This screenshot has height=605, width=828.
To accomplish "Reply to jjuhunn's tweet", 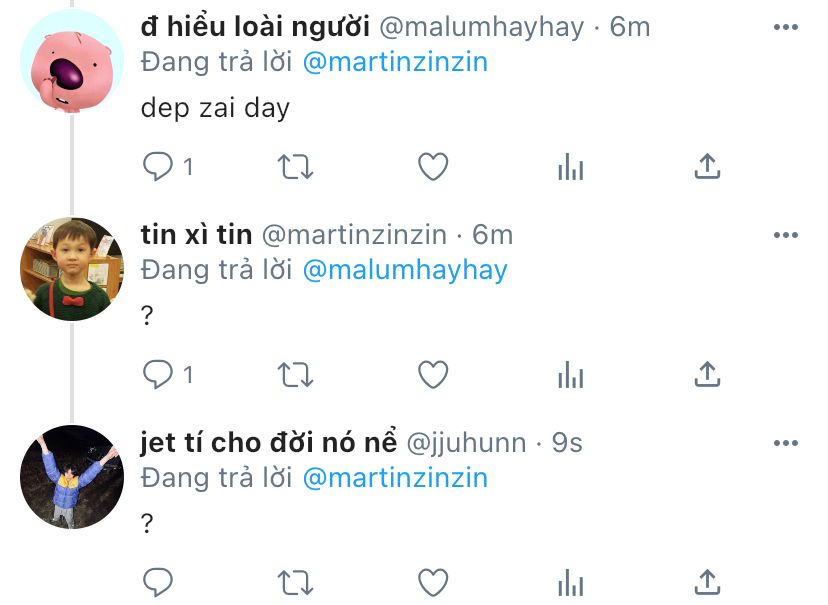I will [158, 582].
